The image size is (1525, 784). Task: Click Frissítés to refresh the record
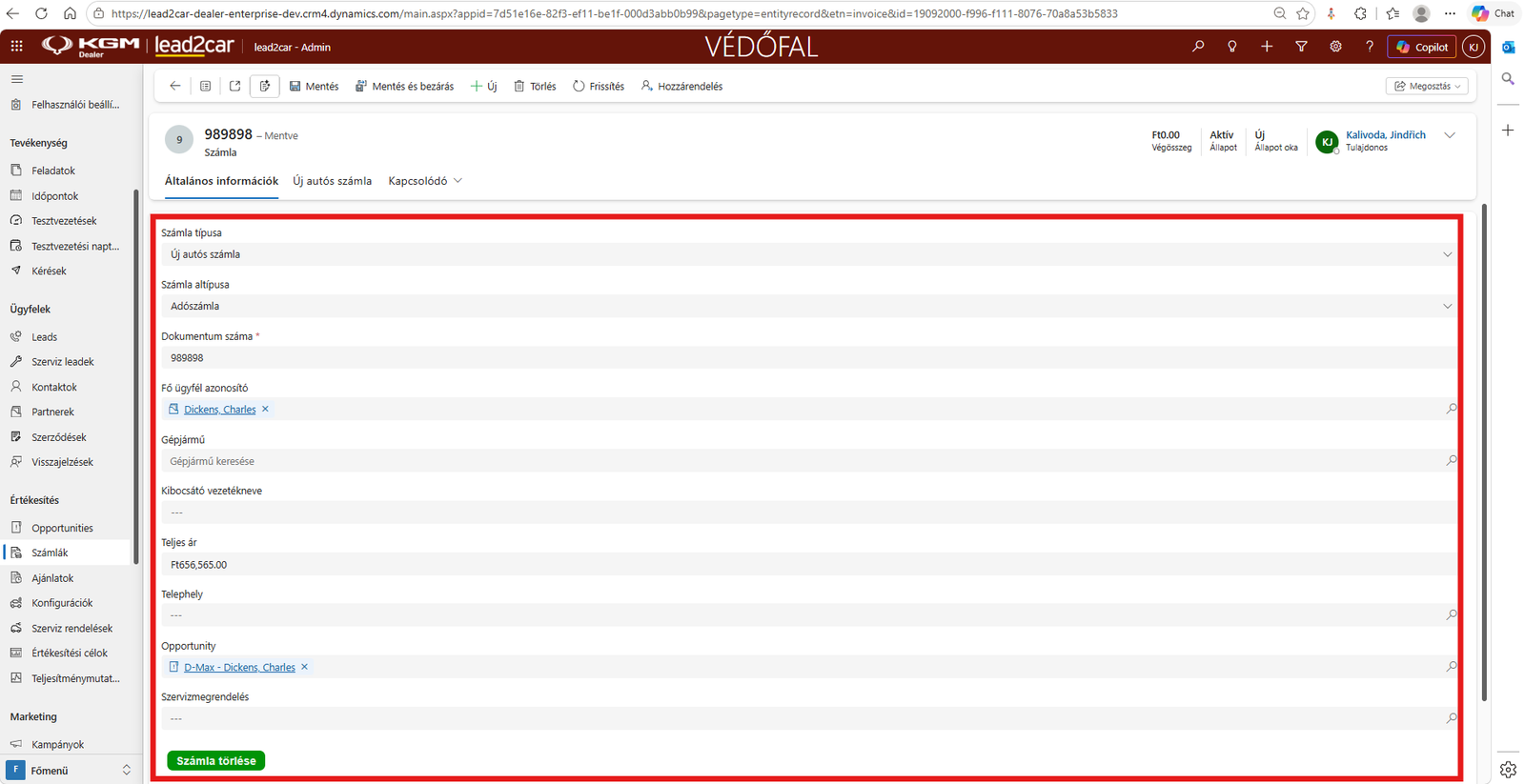pos(599,86)
